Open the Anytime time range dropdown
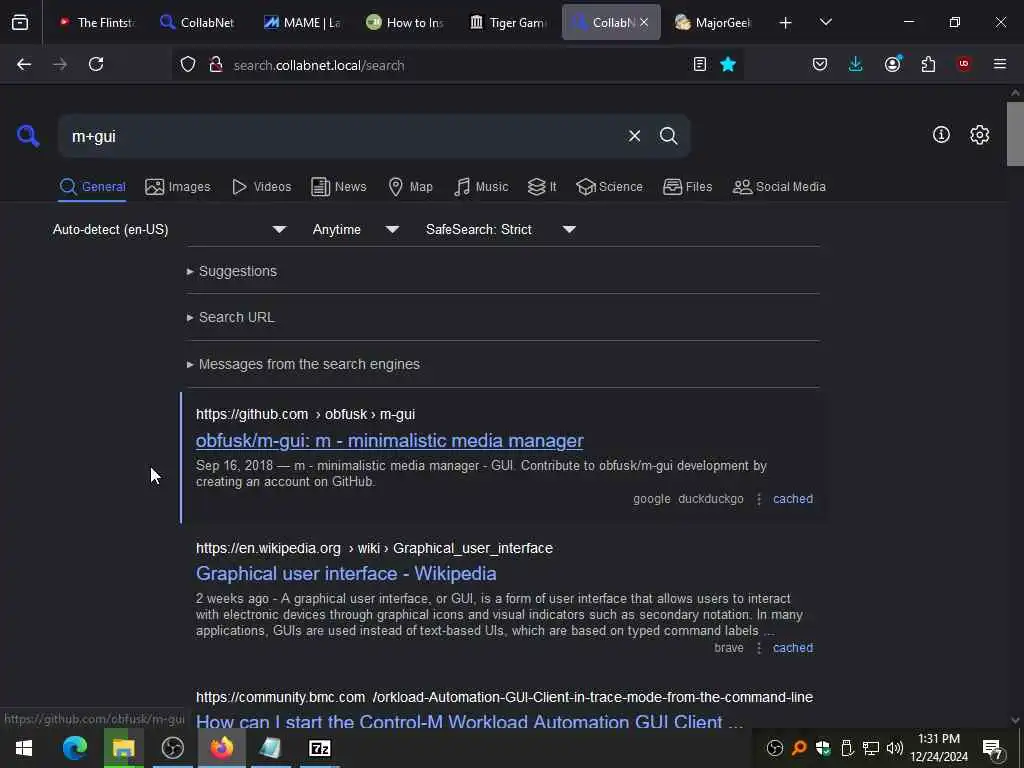Viewport: 1024px width, 768px height. pyautogui.click(x=356, y=229)
